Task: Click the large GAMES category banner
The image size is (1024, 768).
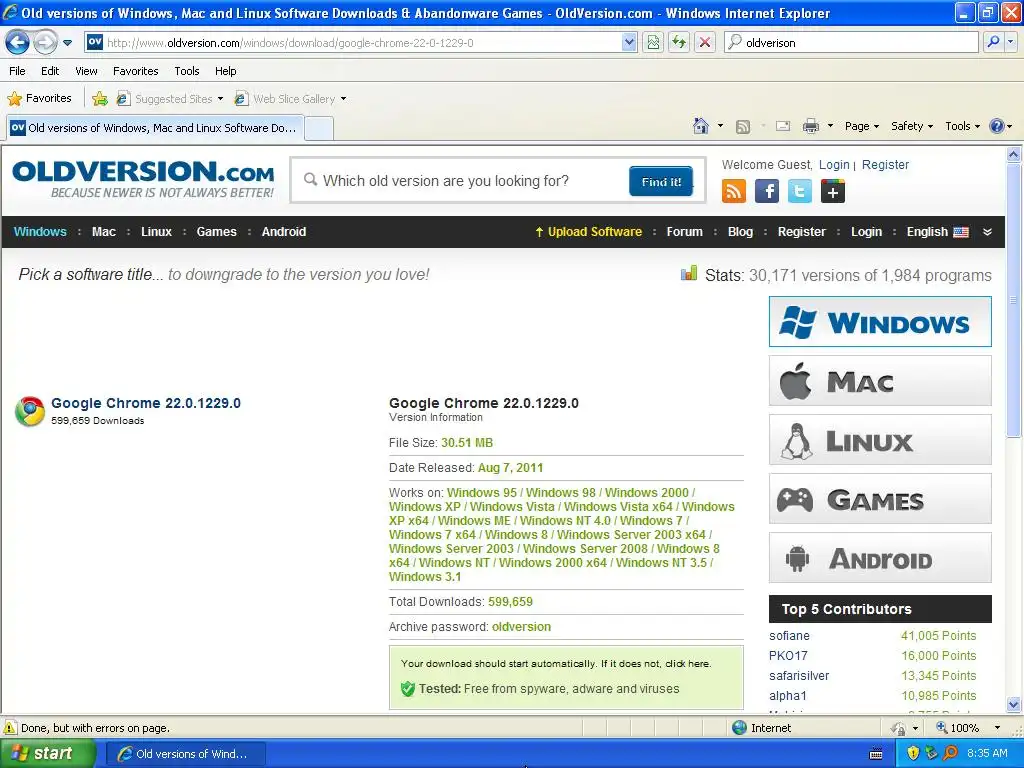Action: pos(880,499)
